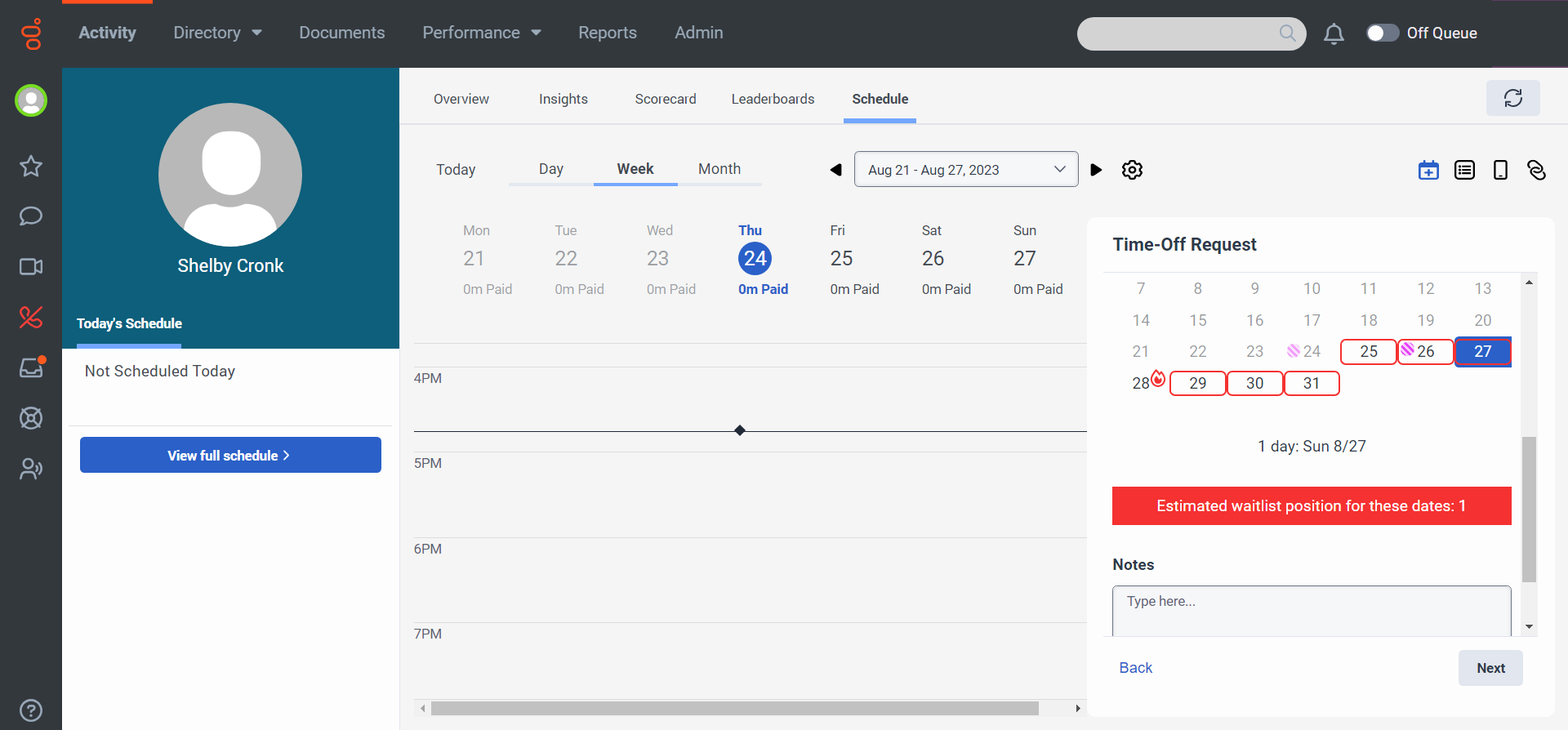Select date 25 in time-off calendar
This screenshot has height=730, width=1568.
1368,352
